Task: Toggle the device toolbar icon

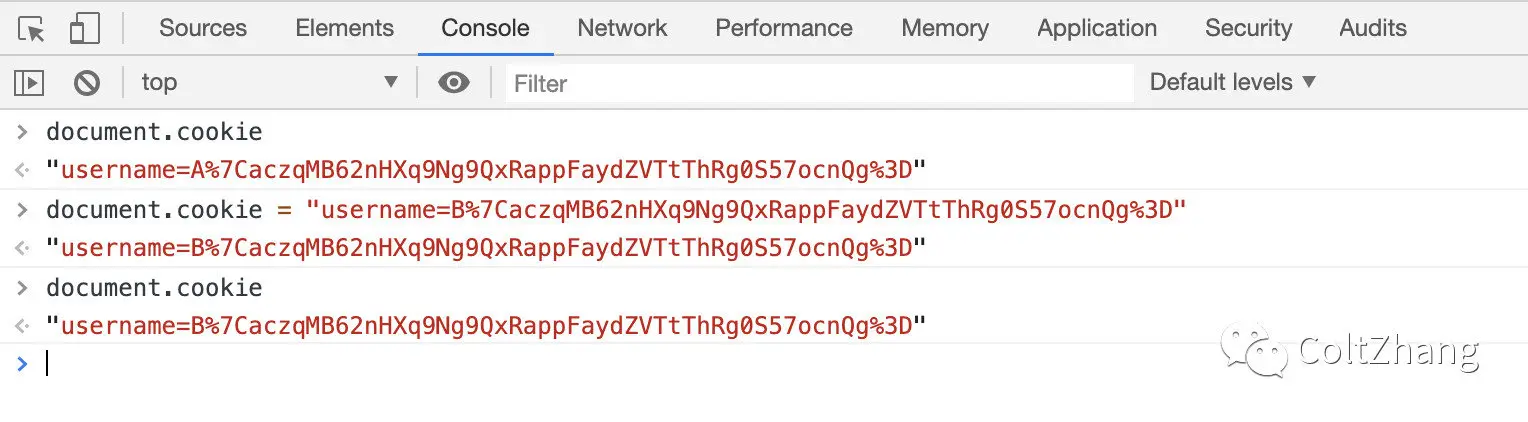Action: pos(83,29)
